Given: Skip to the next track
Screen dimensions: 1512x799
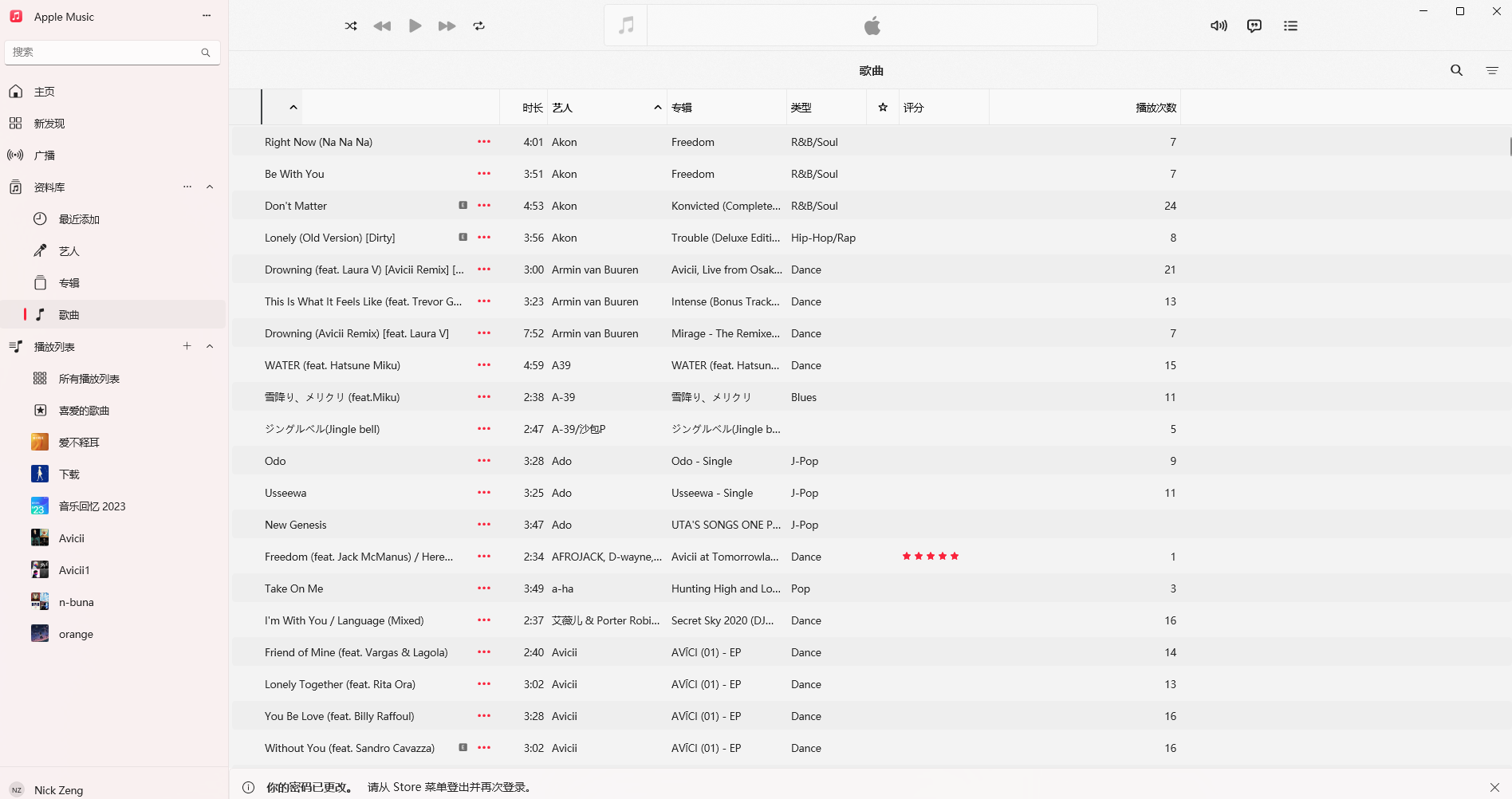Looking at the screenshot, I should pyautogui.click(x=447, y=26).
